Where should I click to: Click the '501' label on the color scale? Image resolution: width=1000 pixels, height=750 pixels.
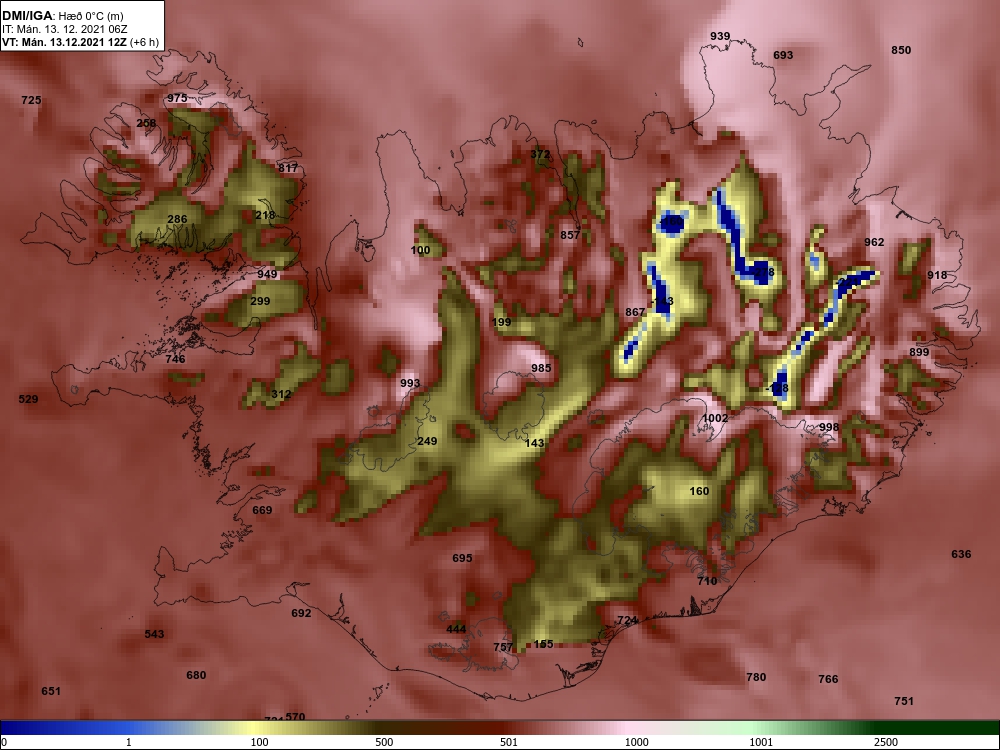pyautogui.click(x=509, y=742)
